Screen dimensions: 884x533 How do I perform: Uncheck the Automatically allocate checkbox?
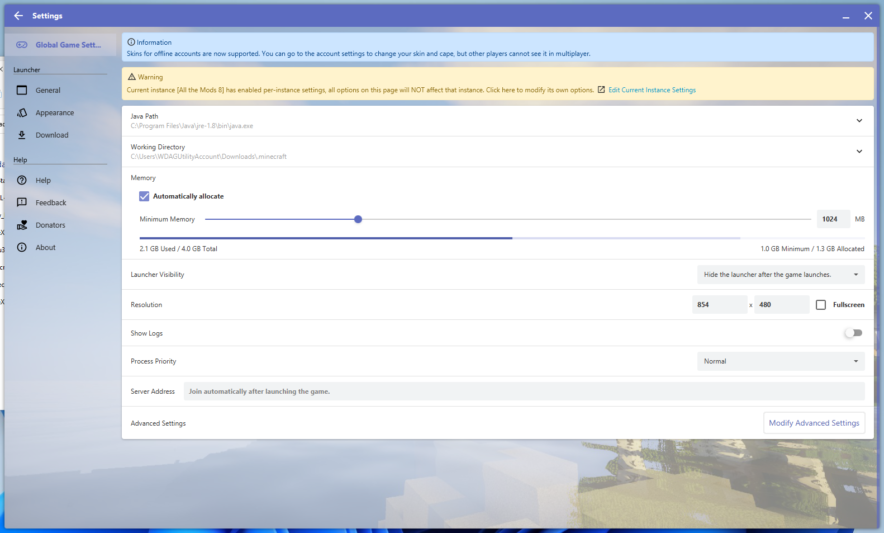[x=144, y=196]
